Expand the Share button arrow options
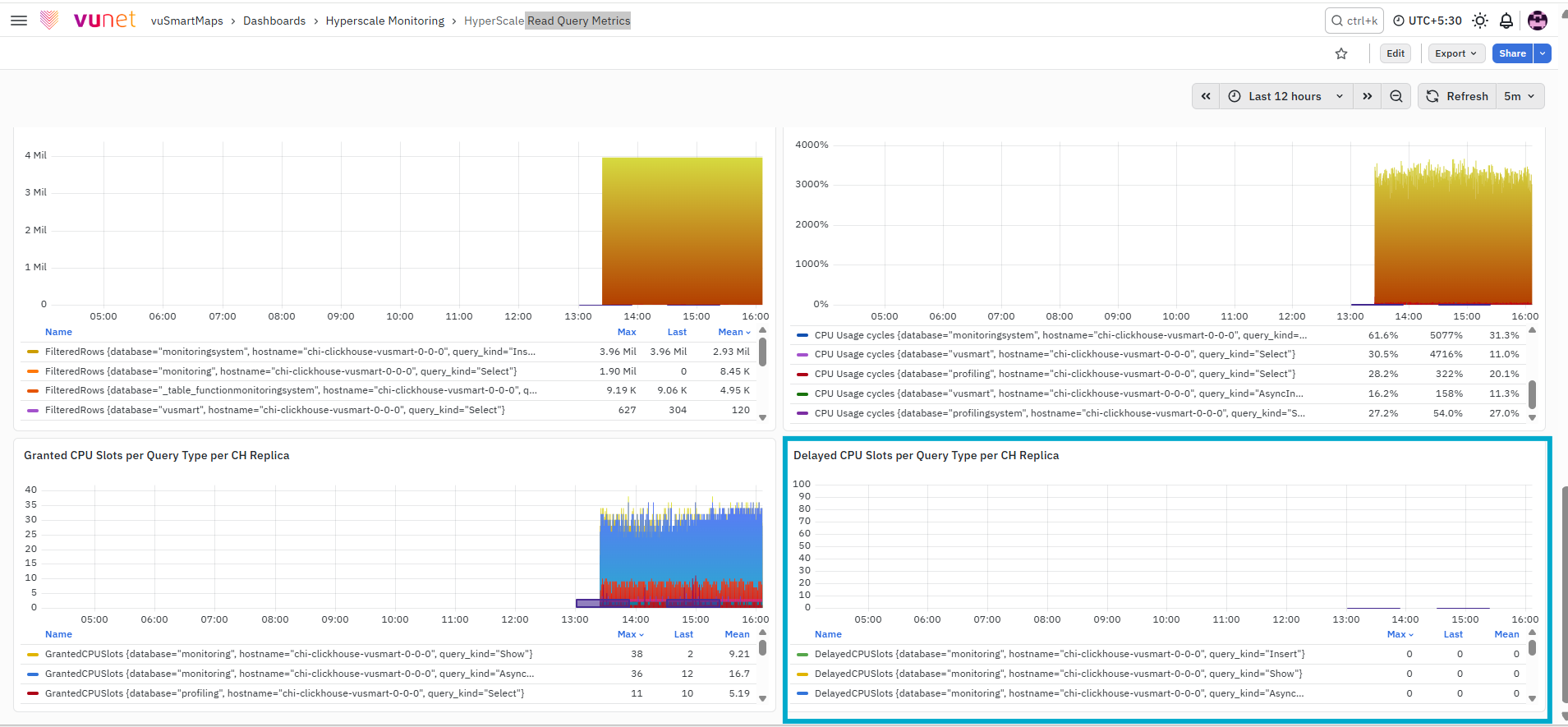This screenshot has width=1568, height=727. click(x=1543, y=53)
